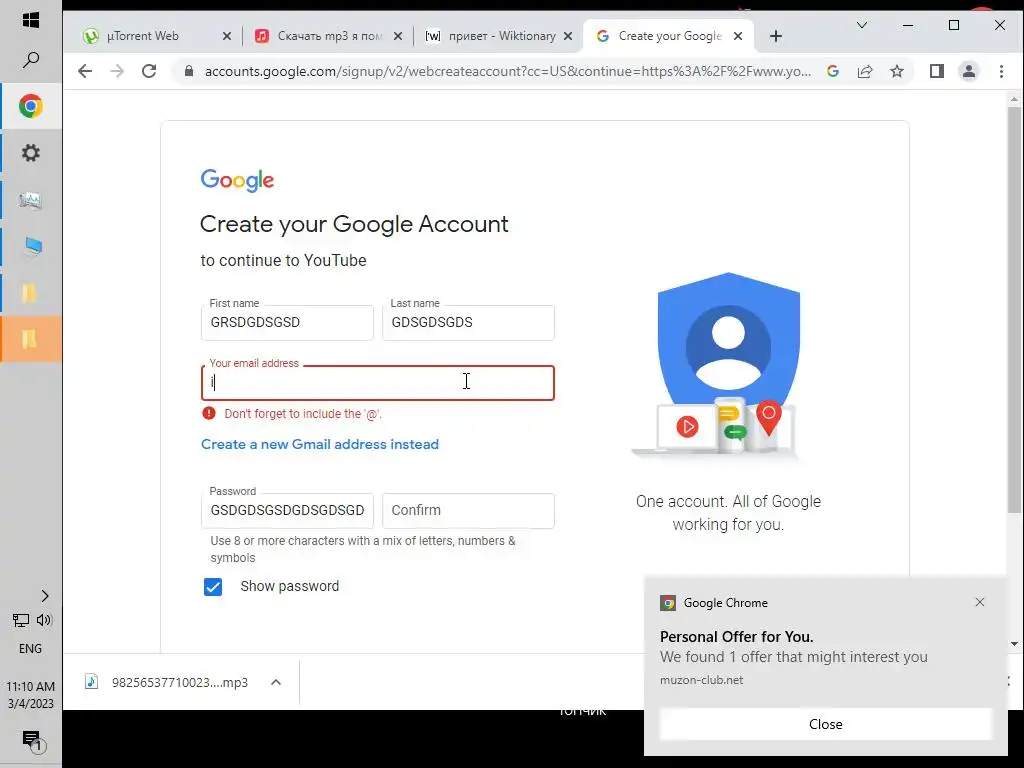Open tab search dropdown chevron
1024x768 pixels.
[x=862, y=25]
